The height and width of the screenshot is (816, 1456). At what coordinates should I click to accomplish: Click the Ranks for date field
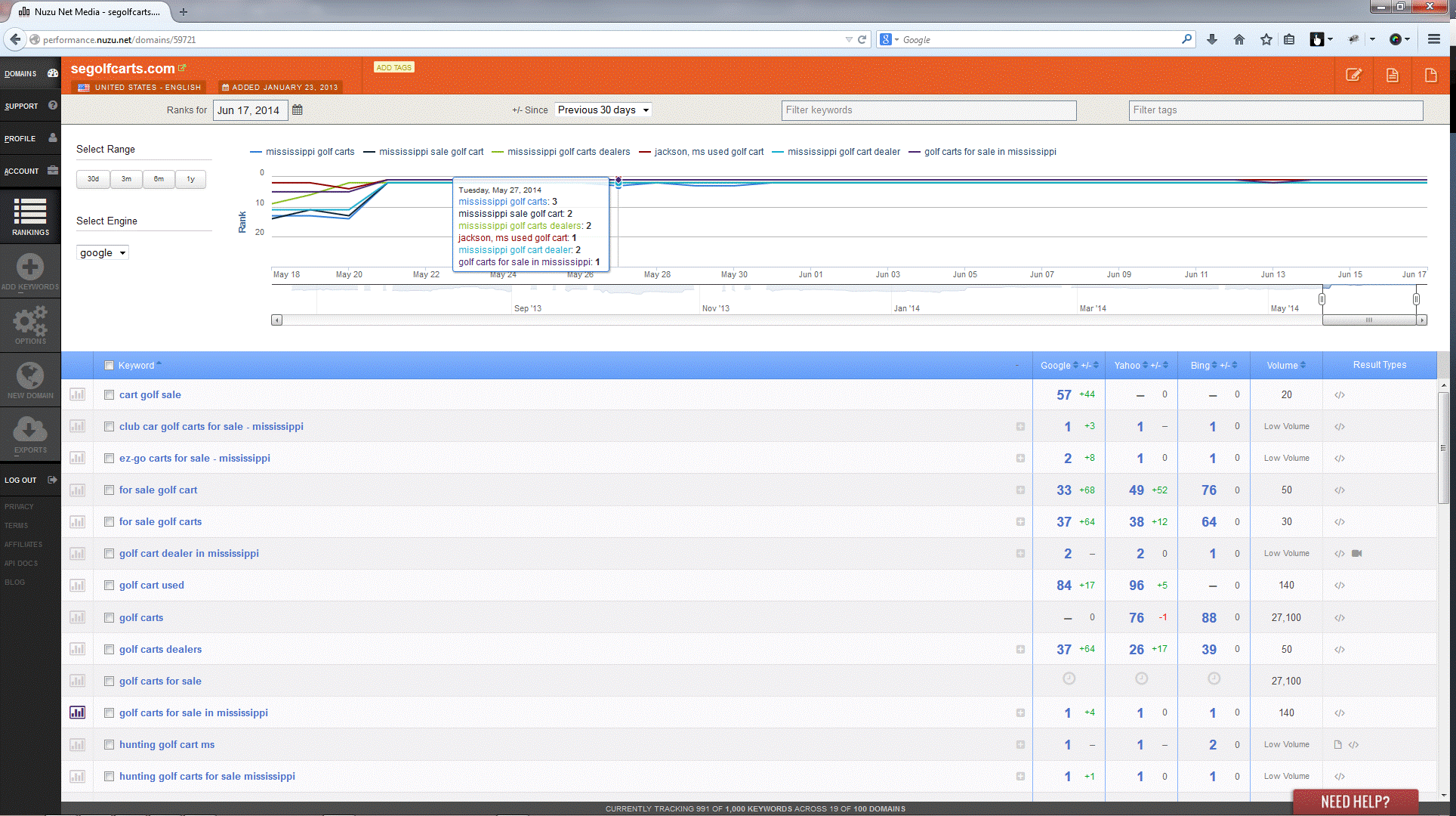250,110
